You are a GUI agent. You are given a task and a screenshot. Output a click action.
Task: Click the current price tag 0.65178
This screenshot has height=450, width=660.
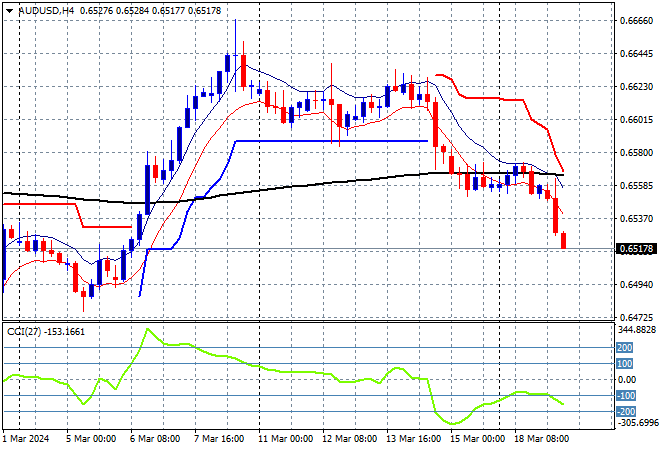636,249
